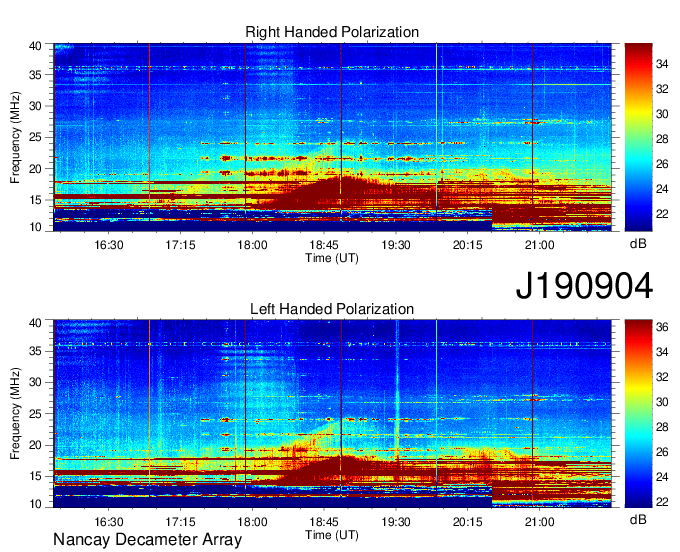Click the 17:15 tick on Right Handed plot
The height and width of the screenshot is (552, 680).
pos(180,245)
